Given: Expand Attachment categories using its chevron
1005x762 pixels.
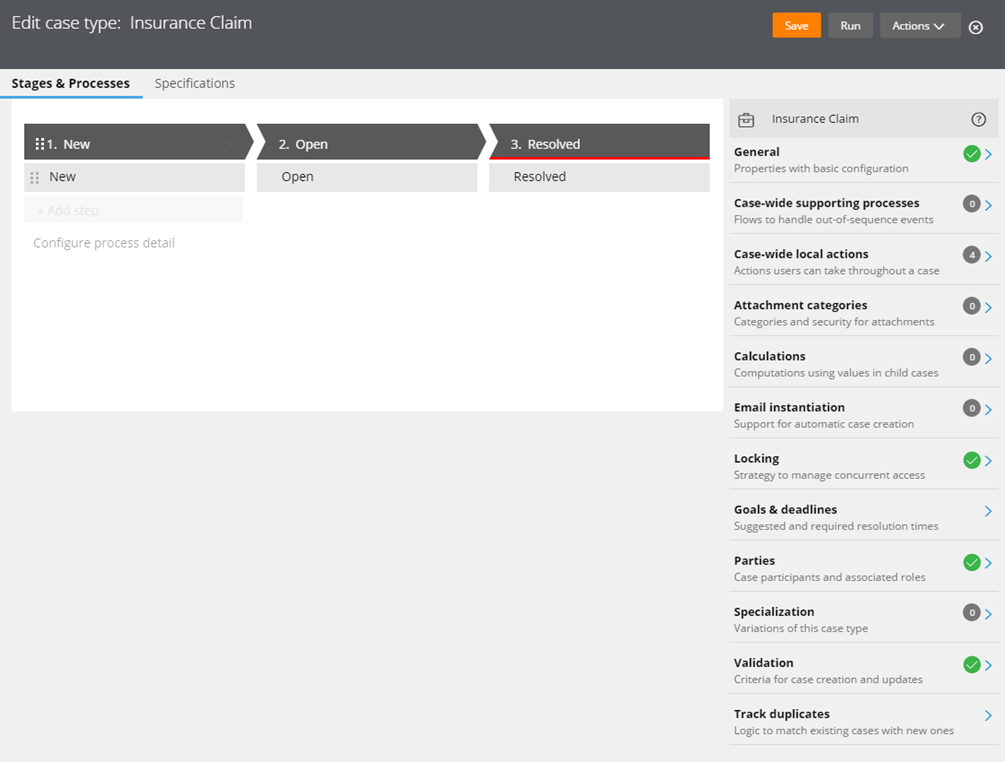Looking at the screenshot, I should pos(988,307).
